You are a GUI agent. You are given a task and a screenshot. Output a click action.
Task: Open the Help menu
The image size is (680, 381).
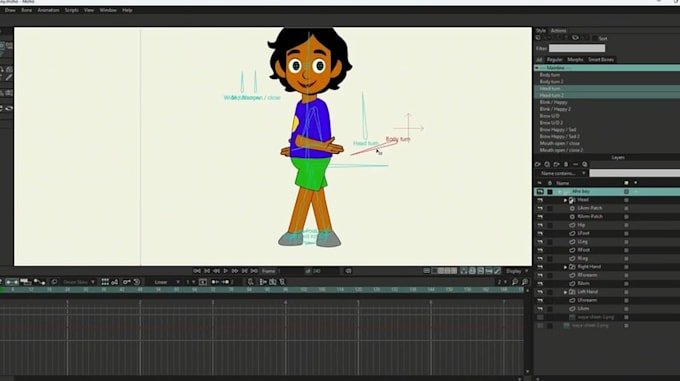pos(127,10)
